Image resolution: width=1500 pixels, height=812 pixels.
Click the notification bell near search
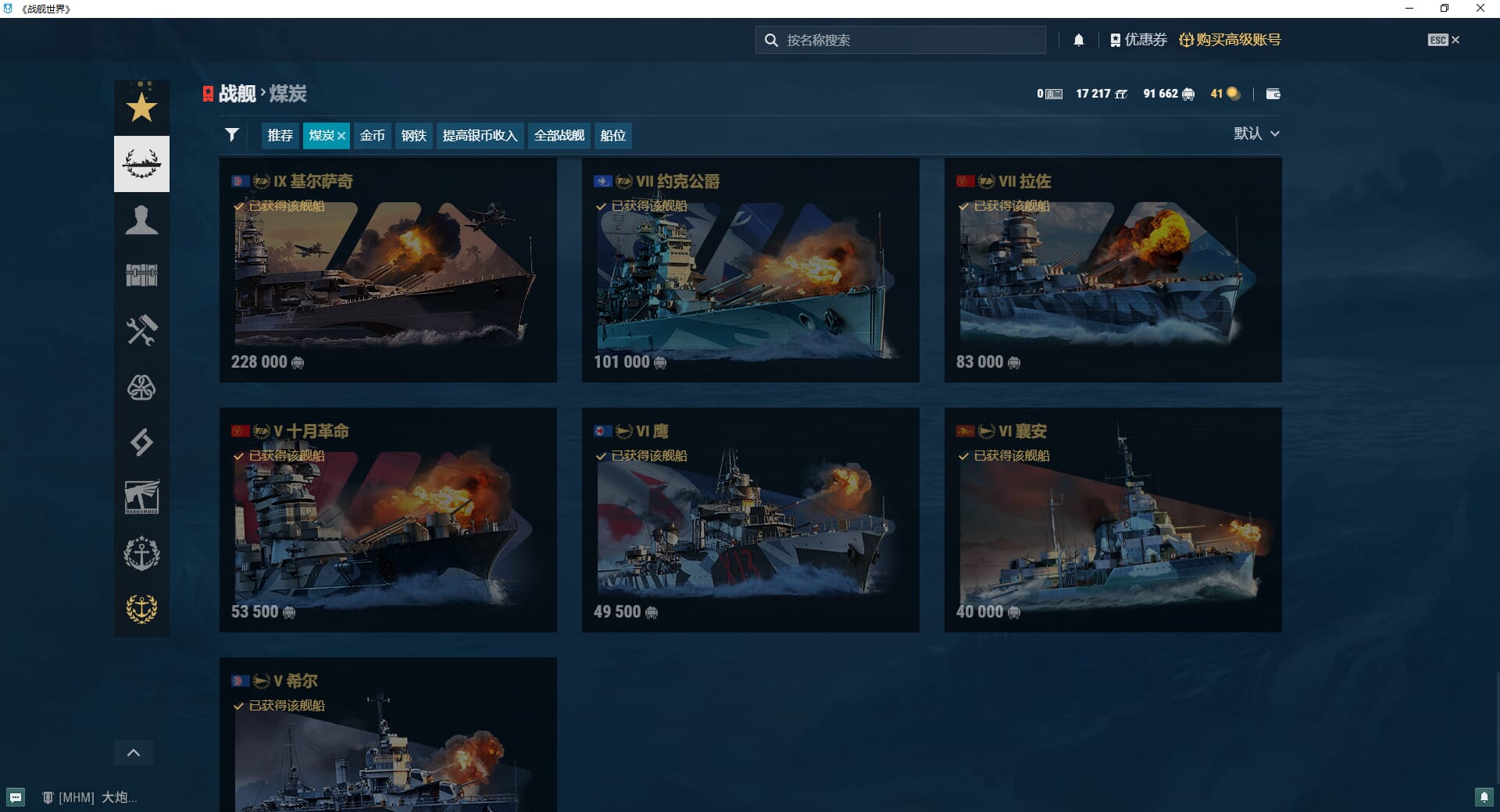[1078, 41]
